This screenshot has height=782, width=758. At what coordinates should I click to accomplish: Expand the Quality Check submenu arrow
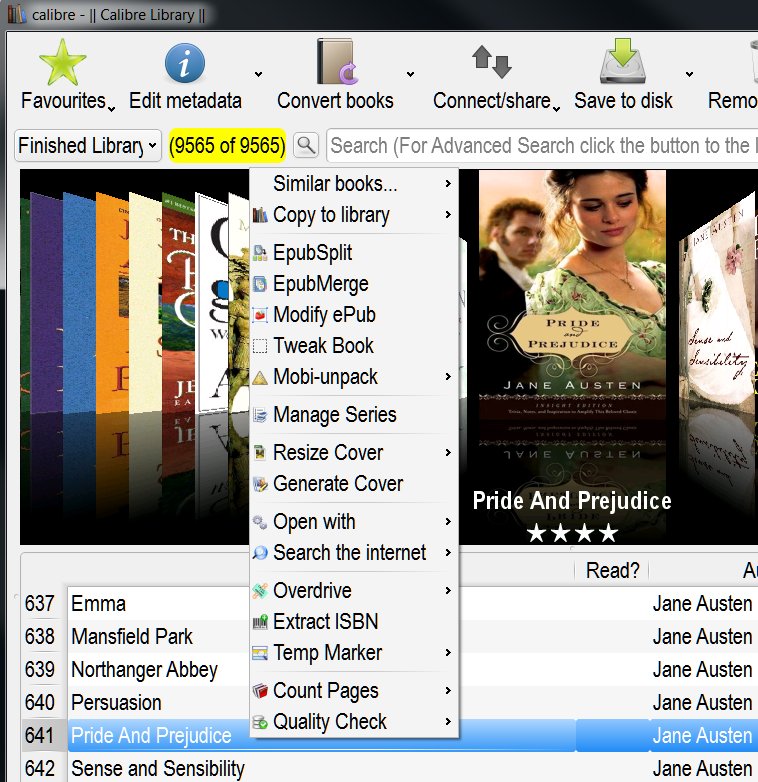(448, 722)
